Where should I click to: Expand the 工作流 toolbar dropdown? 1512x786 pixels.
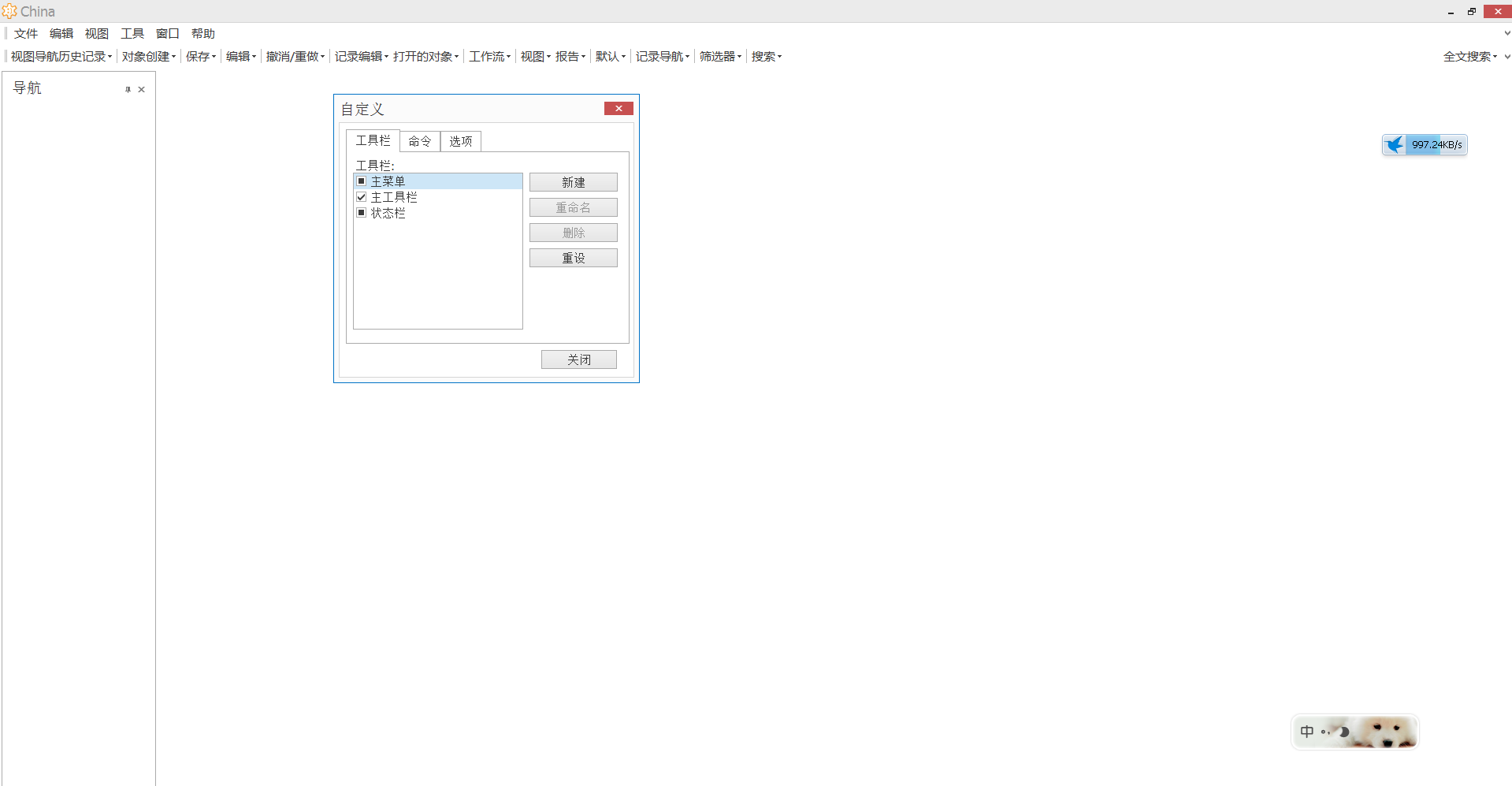490,57
